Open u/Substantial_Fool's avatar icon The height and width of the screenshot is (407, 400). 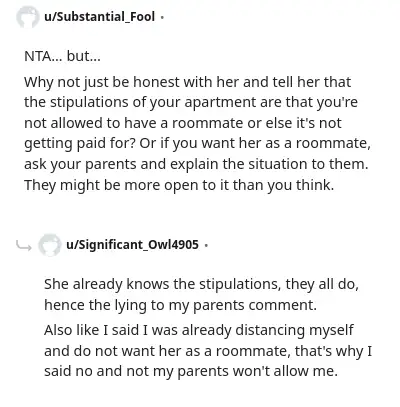coord(27,17)
